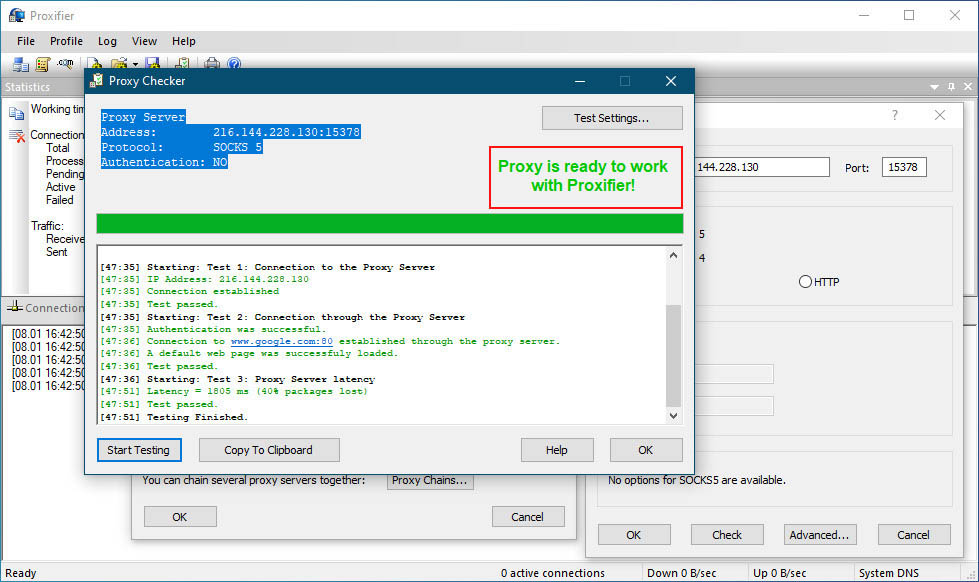
Task: Click Cancel next to the Advanced... button
Action: pyautogui.click(x=913, y=535)
